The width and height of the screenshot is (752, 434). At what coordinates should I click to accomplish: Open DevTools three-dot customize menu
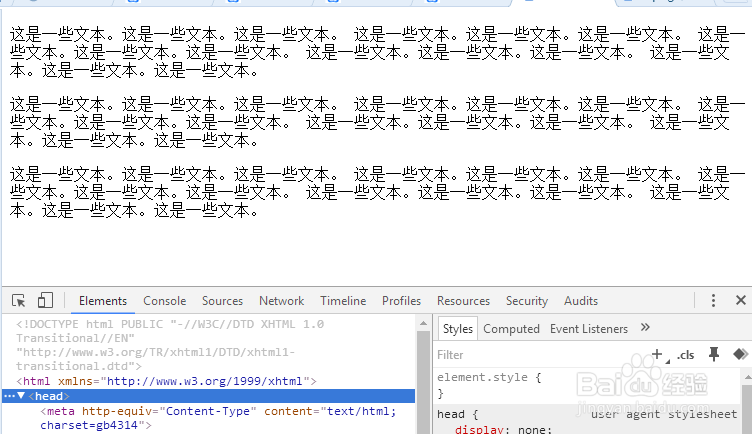pos(713,301)
